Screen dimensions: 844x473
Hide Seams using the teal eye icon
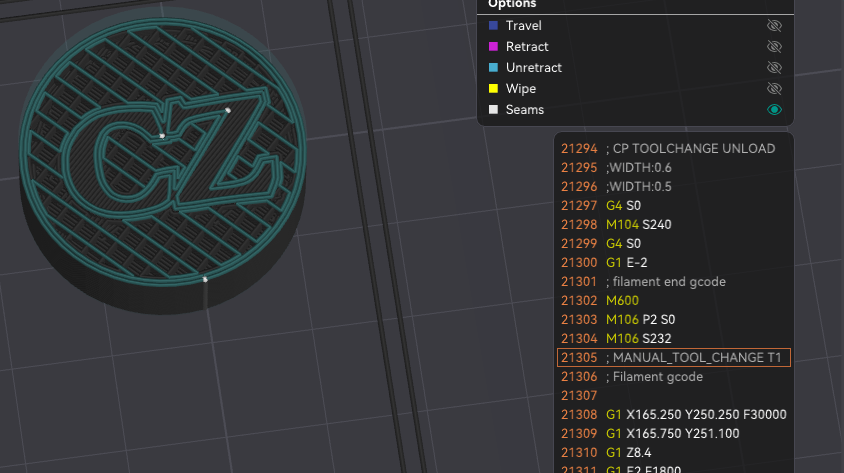[x=774, y=110]
